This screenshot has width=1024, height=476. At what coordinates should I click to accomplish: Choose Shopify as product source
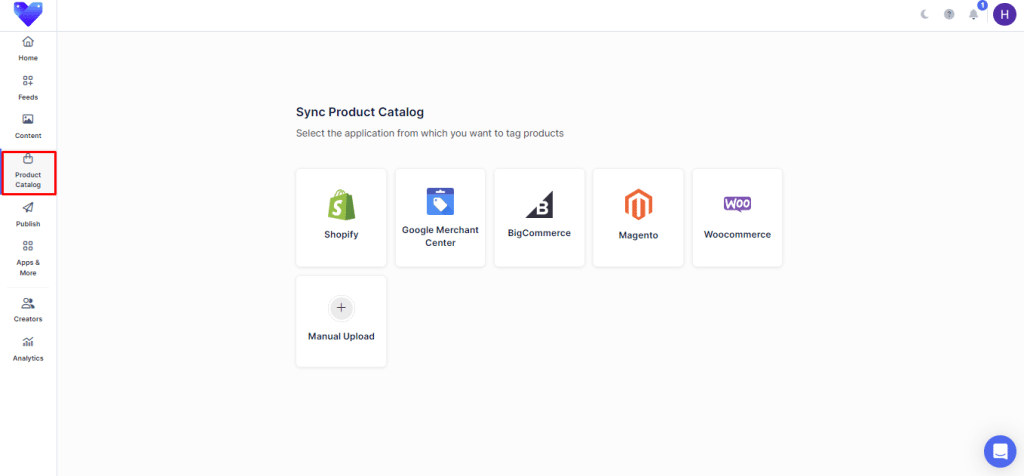coord(341,217)
